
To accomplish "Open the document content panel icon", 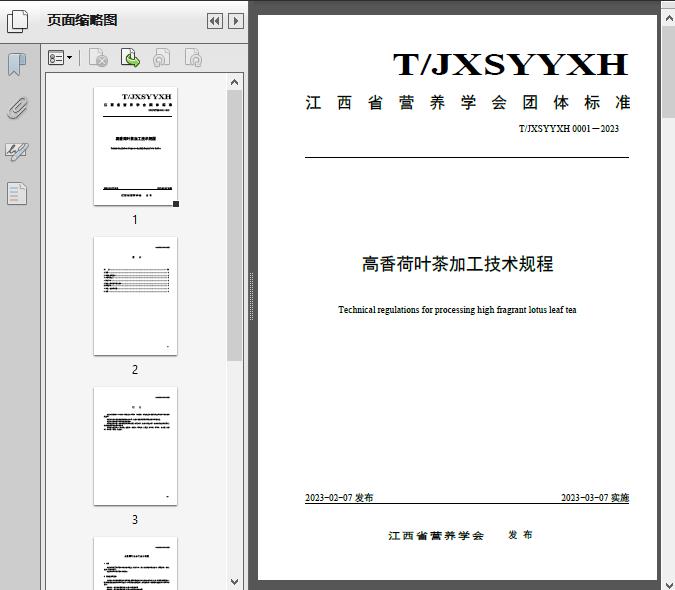I will click(x=17, y=193).
